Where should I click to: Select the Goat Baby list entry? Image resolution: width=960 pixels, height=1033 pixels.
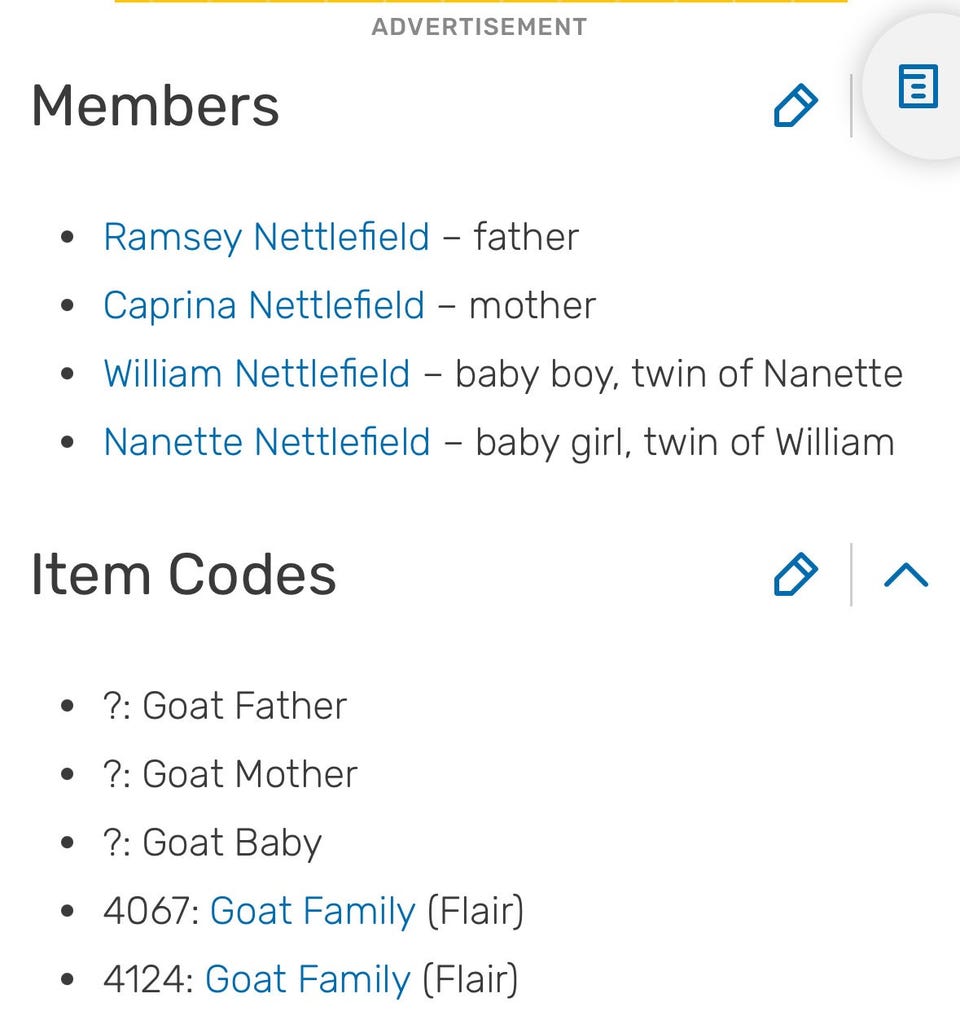coord(212,843)
